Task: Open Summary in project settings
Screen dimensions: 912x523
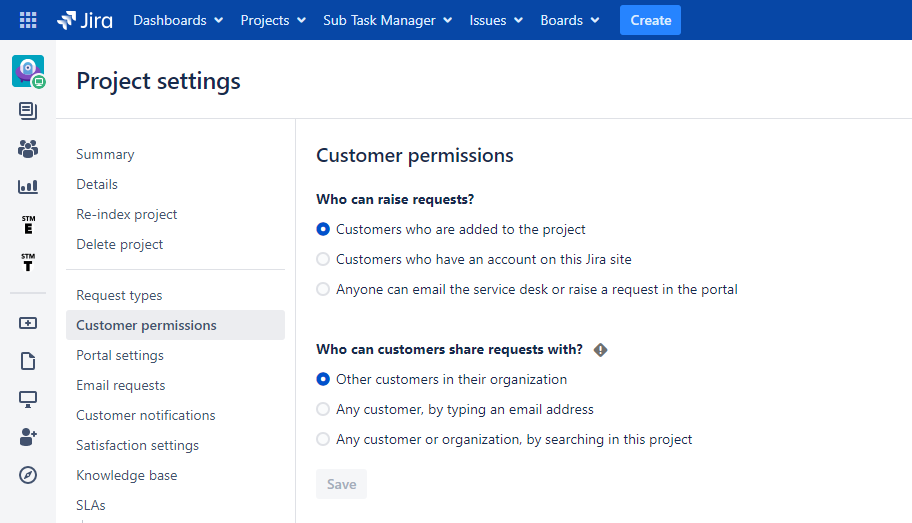Action: coord(105,154)
